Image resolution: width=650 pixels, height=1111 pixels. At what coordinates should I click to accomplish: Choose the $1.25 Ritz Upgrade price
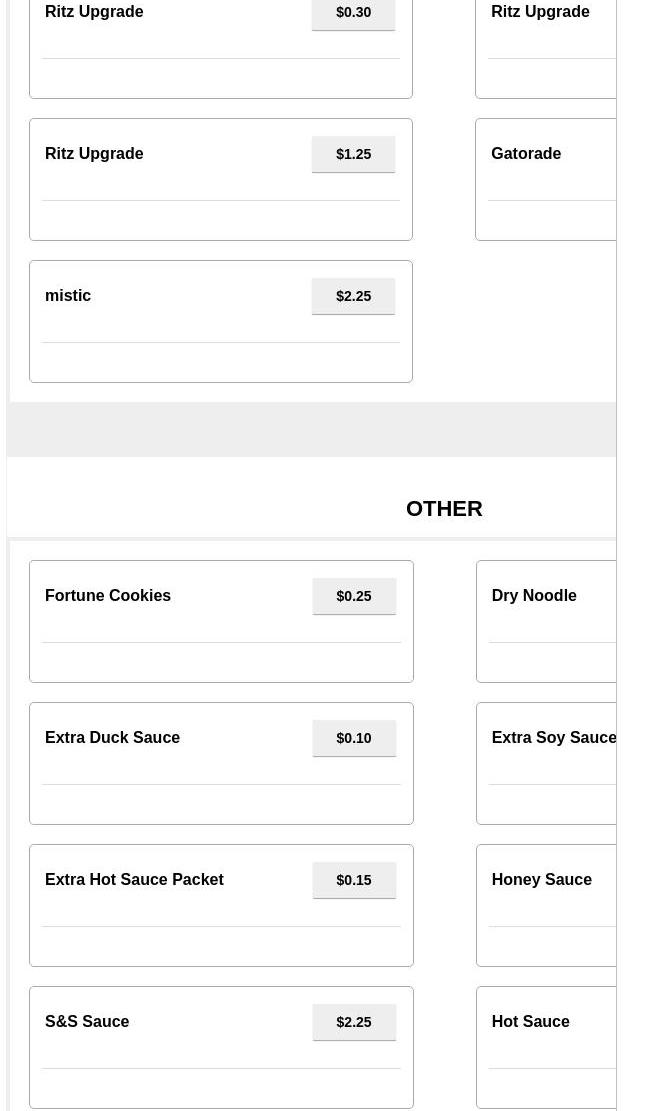click(353, 154)
